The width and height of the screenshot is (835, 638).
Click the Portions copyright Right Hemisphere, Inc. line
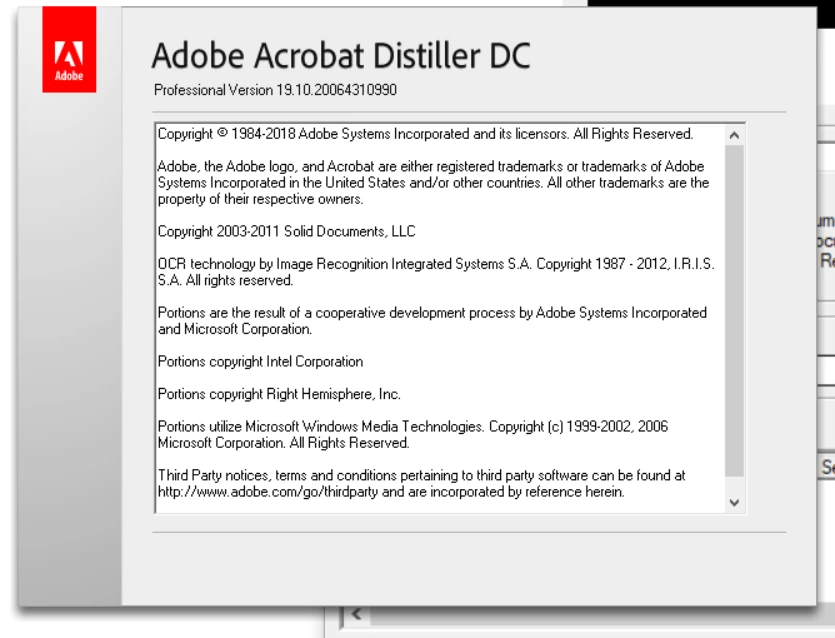pyautogui.click(x=279, y=394)
